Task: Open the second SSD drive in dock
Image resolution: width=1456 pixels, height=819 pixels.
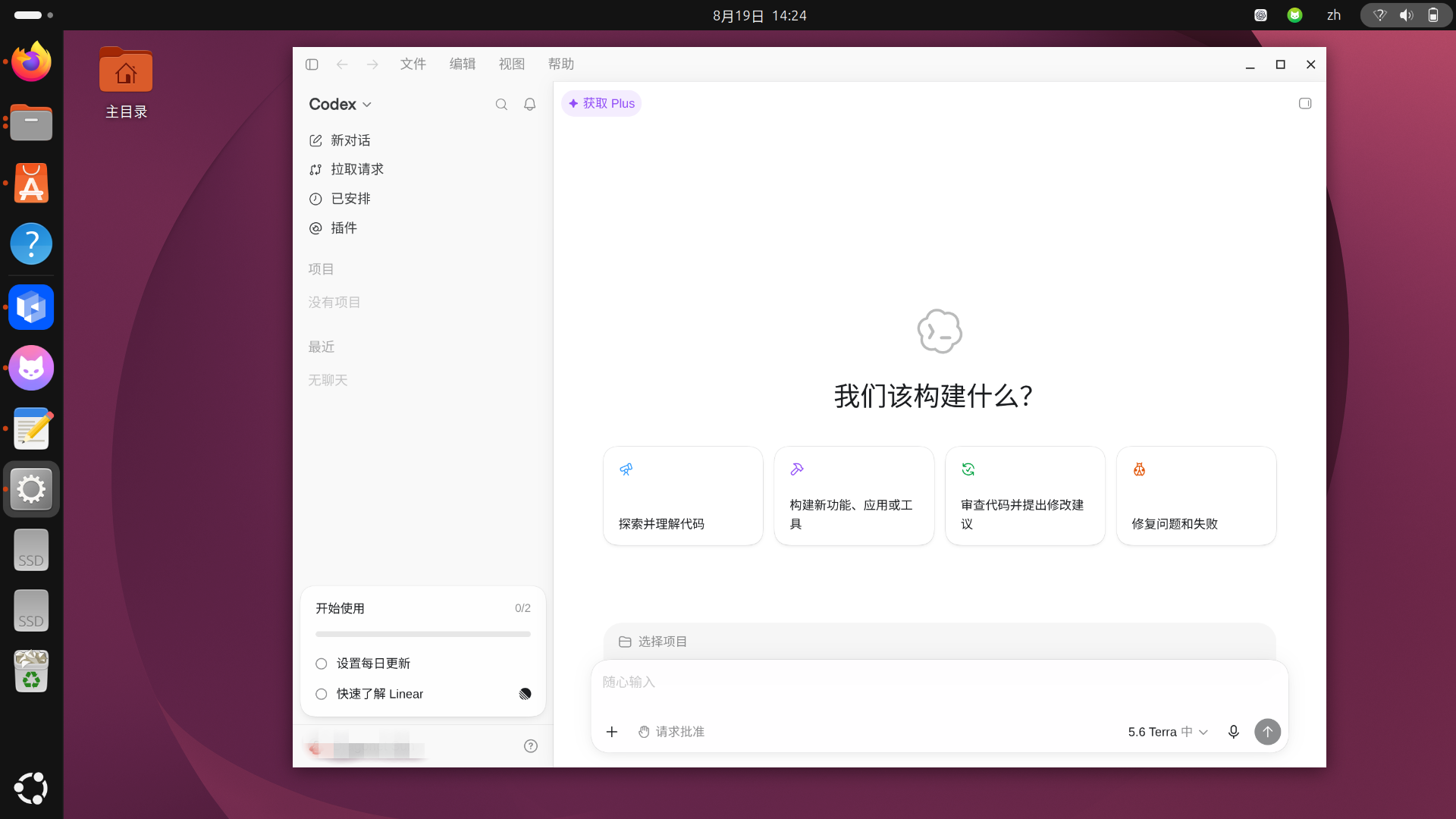Action: click(31, 610)
